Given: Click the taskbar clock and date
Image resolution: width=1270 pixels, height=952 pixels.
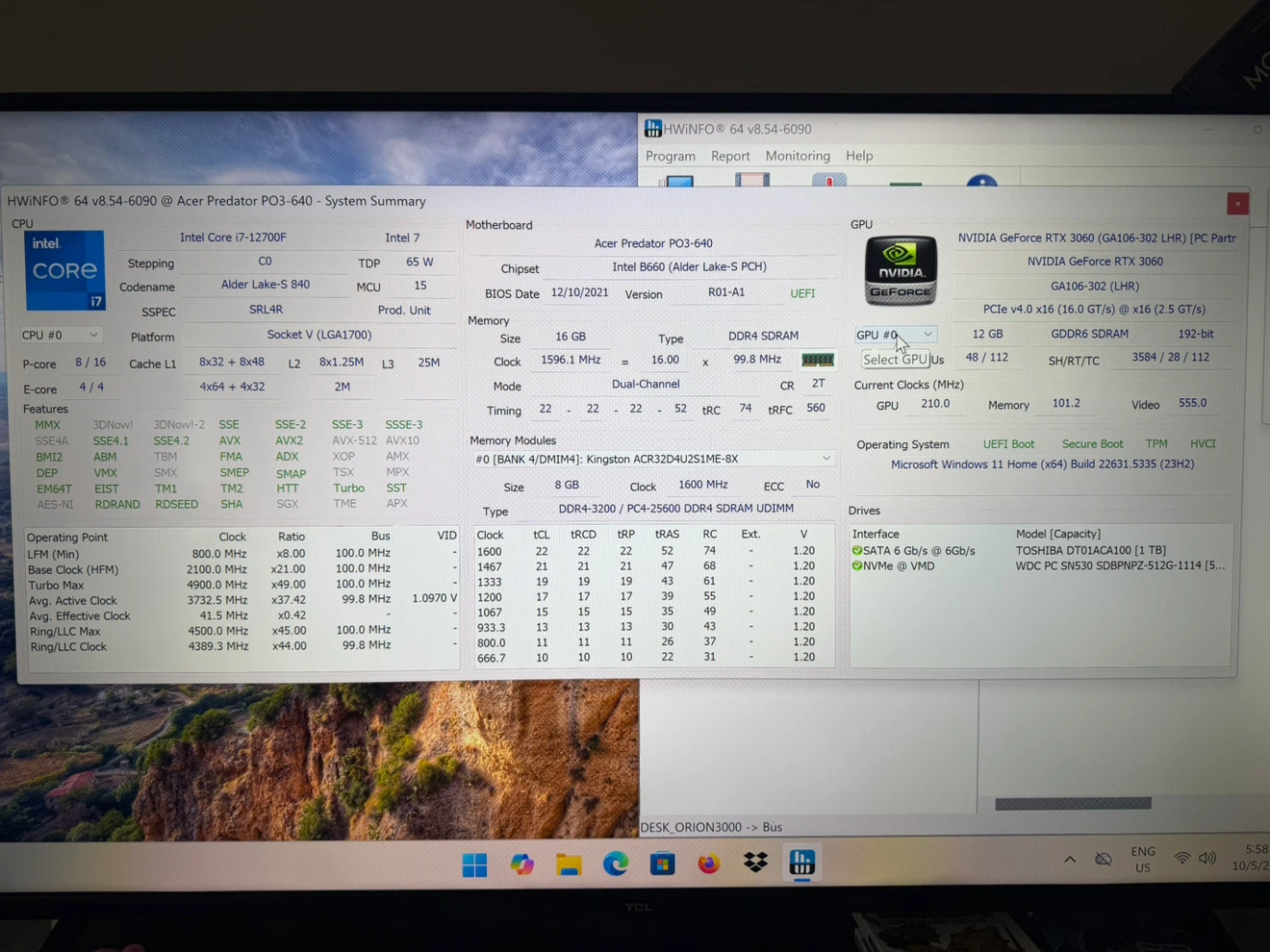Looking at the screenshot, I should tap(1251, 858).
